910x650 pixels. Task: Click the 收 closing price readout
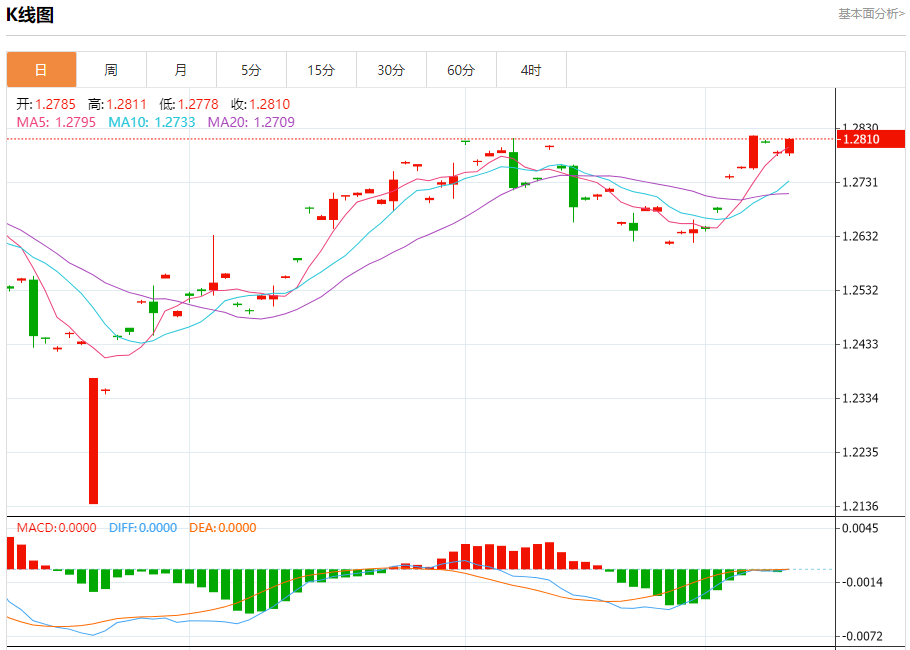[261, 104]
